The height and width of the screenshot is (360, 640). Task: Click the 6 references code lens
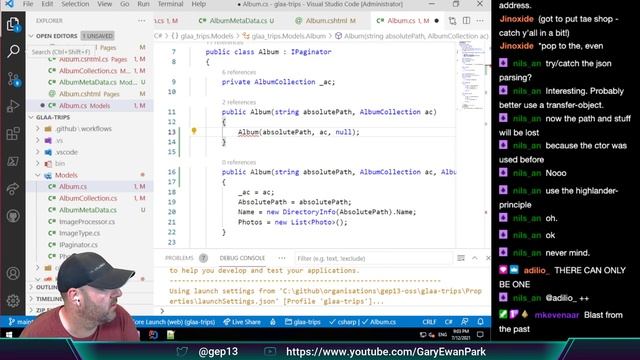pos(239,72)
